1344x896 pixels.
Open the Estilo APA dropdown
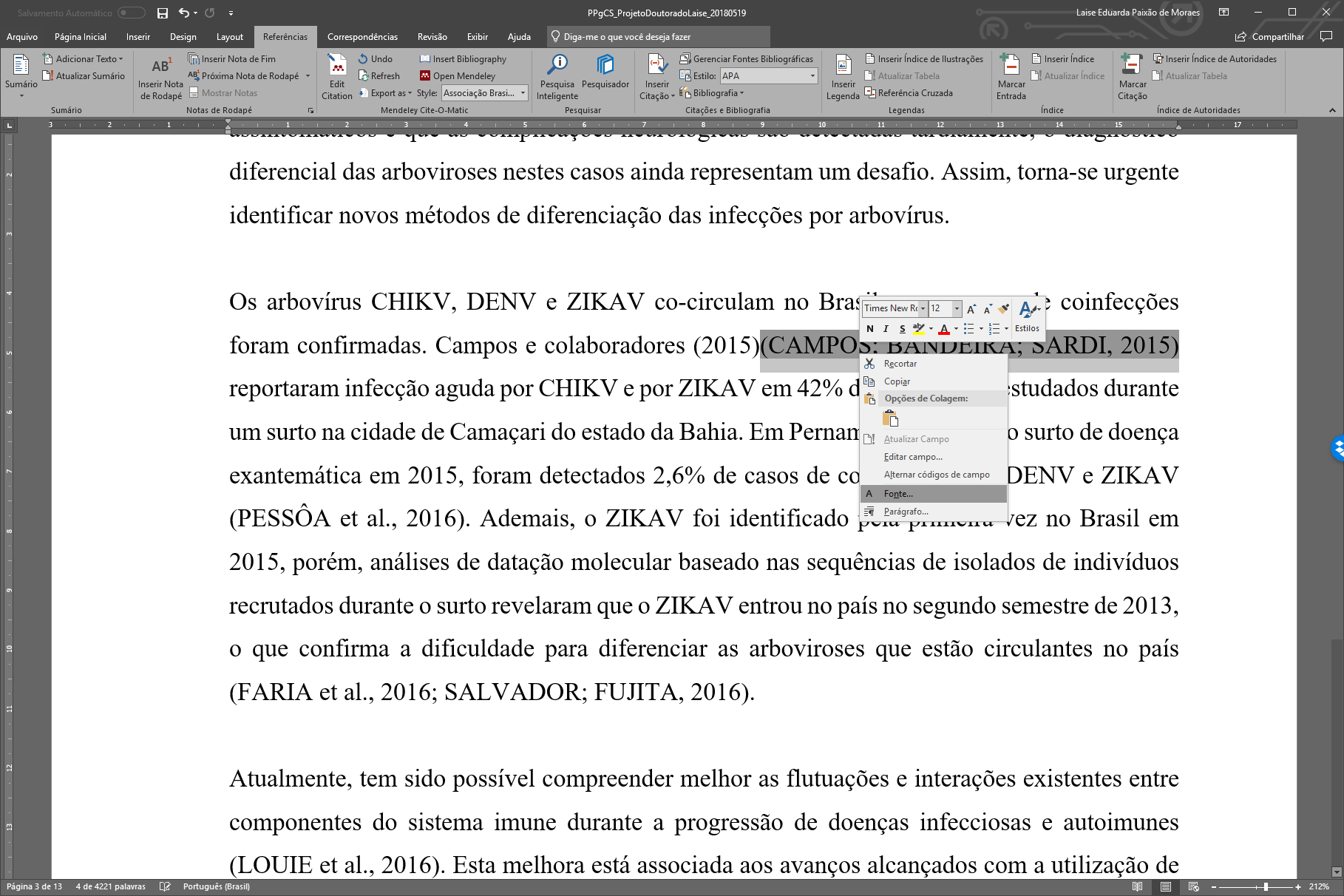click(812, 76)
